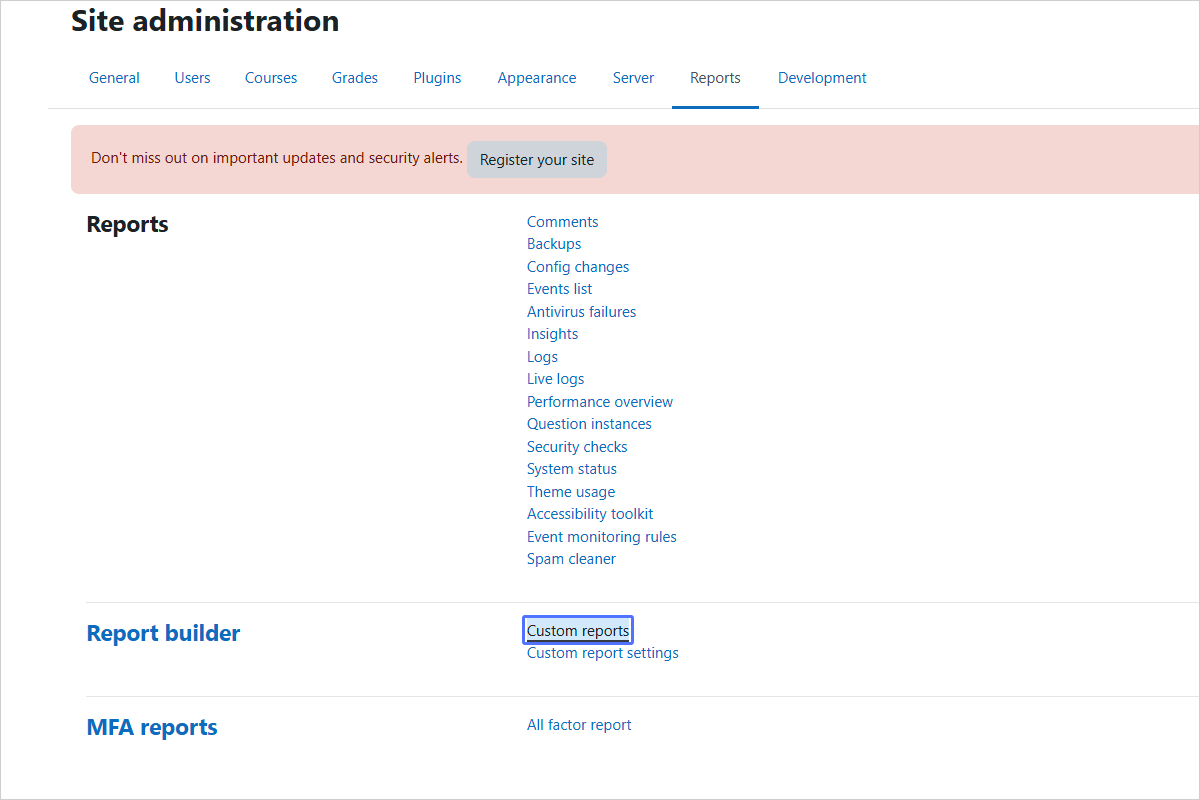Open the Comments report link
The width and height of the screenshot is (1200, 800).
tap(563, 222)
